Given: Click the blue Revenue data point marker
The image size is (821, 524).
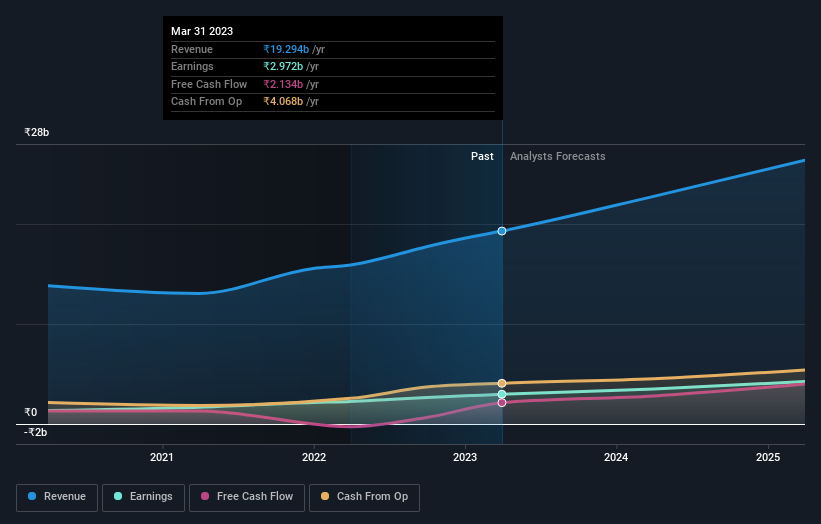Looking at the screenshot, I should [x=502, y=231].
